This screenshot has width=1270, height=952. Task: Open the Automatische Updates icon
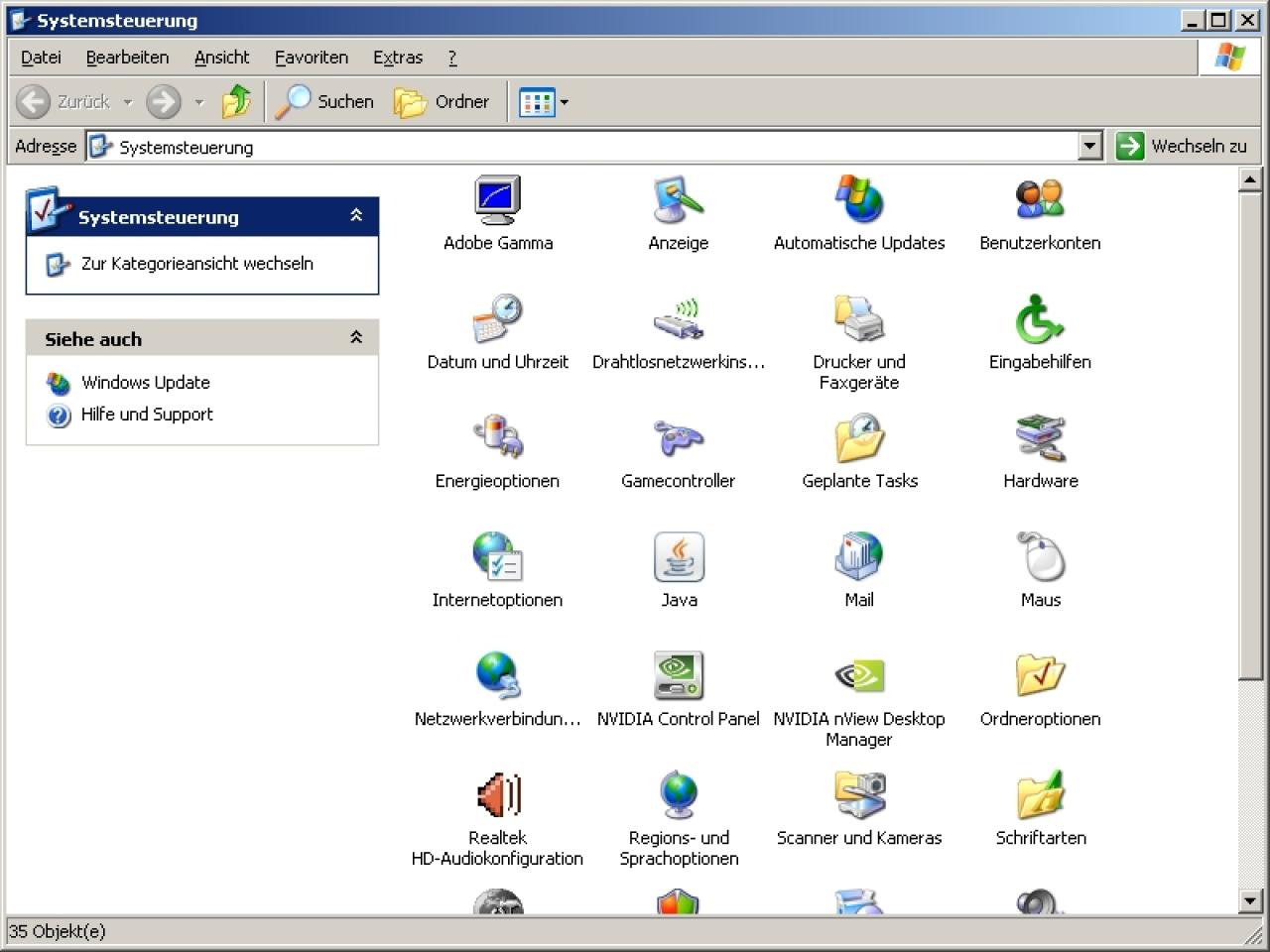[859, 200]
